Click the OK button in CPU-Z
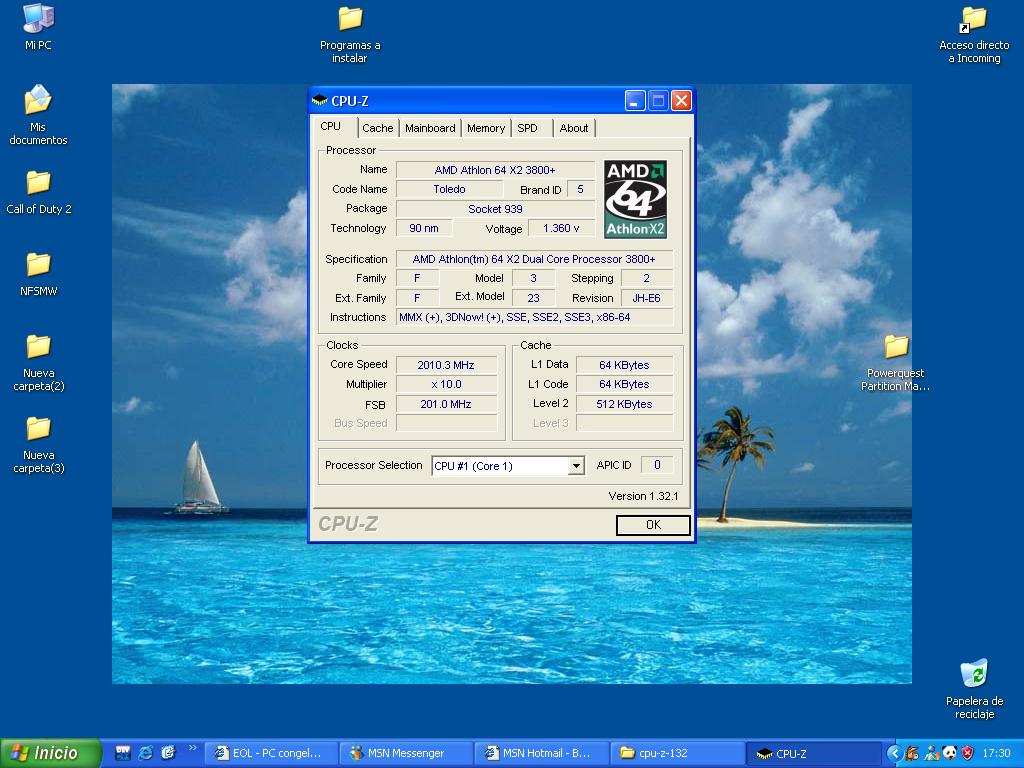Viewport: 1024px width, 768px height. 653,524
